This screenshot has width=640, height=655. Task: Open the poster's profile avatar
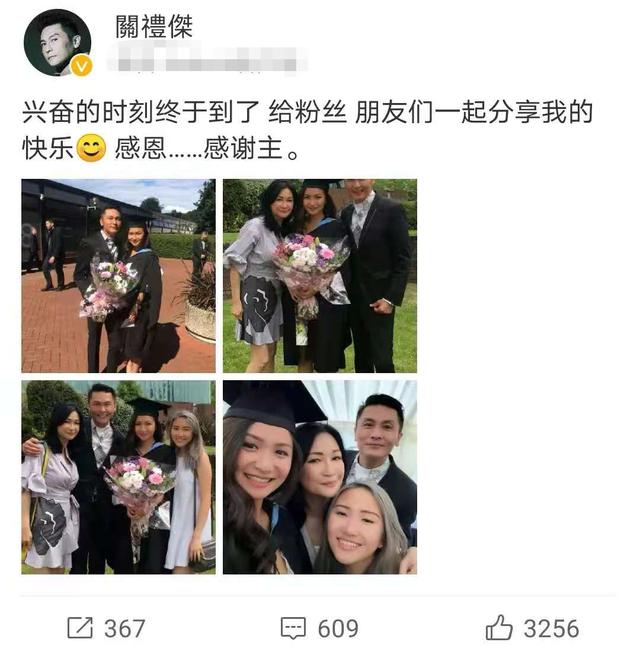[x=58, y=42]
